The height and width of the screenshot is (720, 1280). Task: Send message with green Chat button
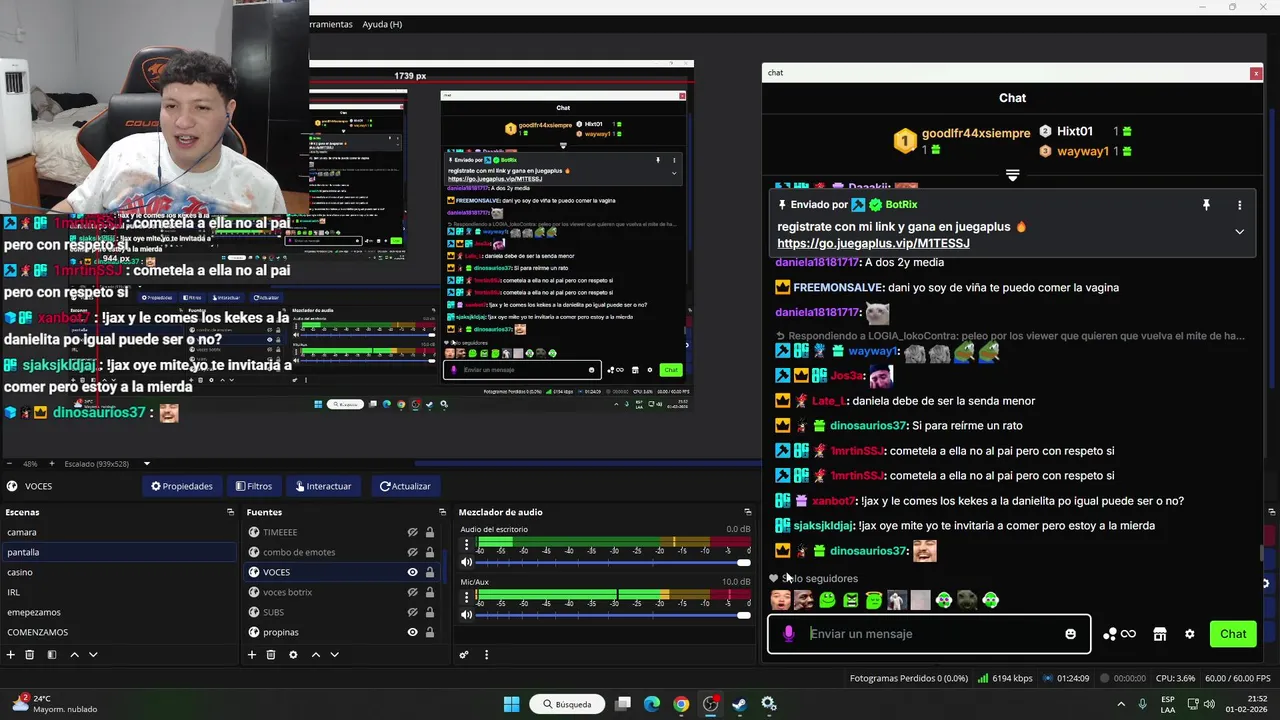point(1233,634)
